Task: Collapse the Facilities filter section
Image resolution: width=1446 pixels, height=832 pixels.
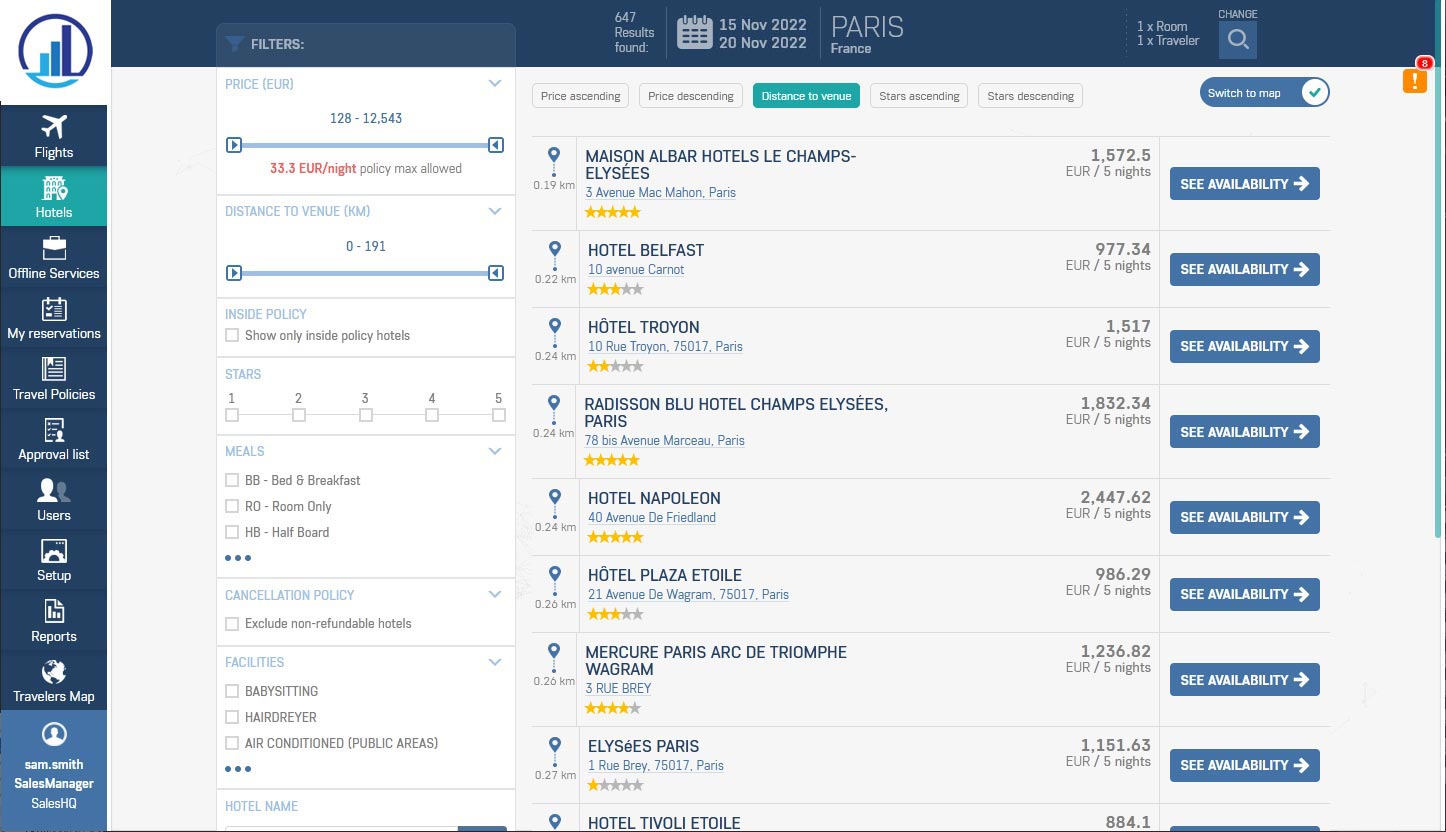Action: pos(494,662)
